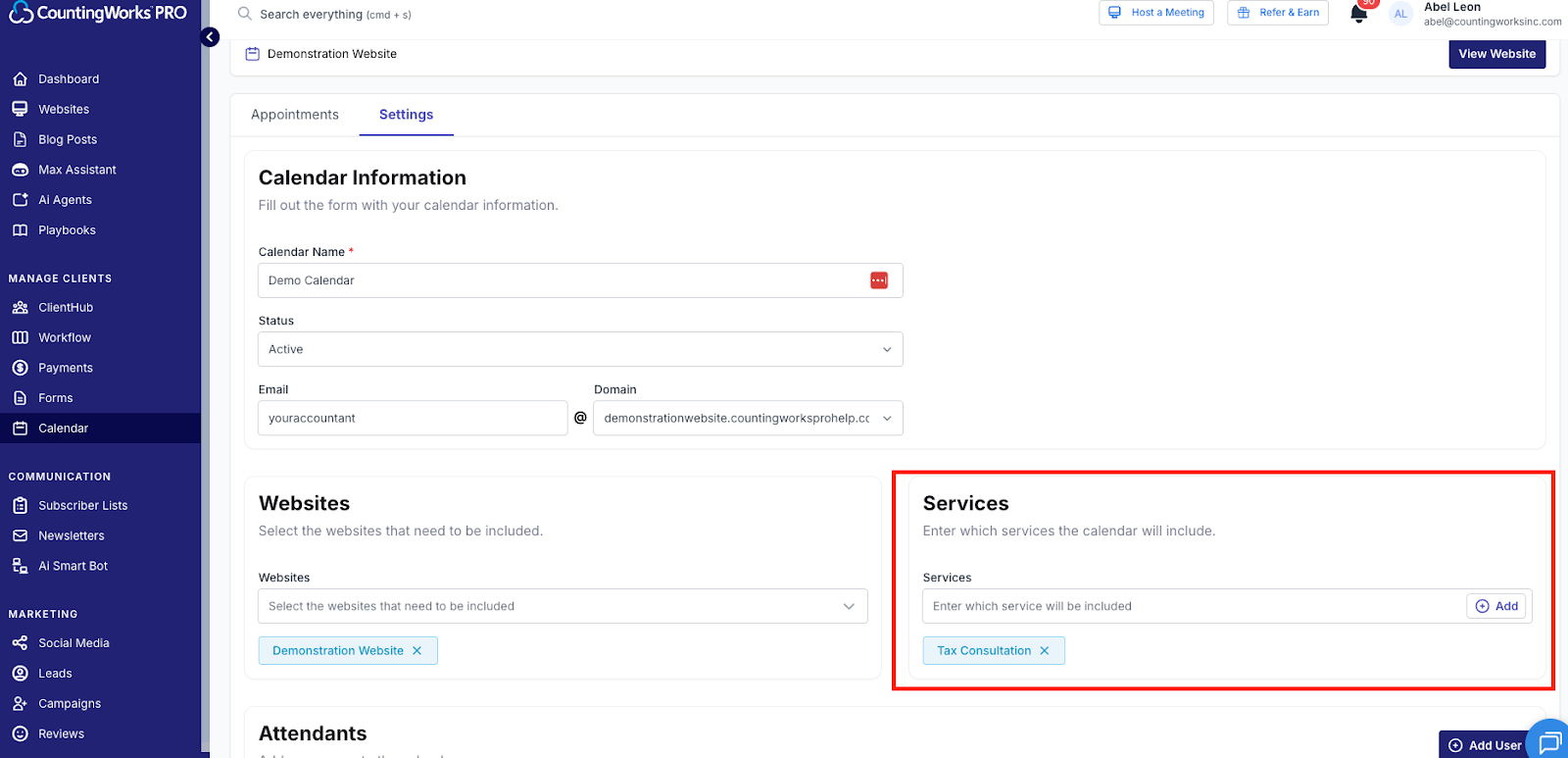The width and height of the screenshot is (1568, 758).
Task: Click the Host a Meeting button
Action: [x=1156, y=13]
